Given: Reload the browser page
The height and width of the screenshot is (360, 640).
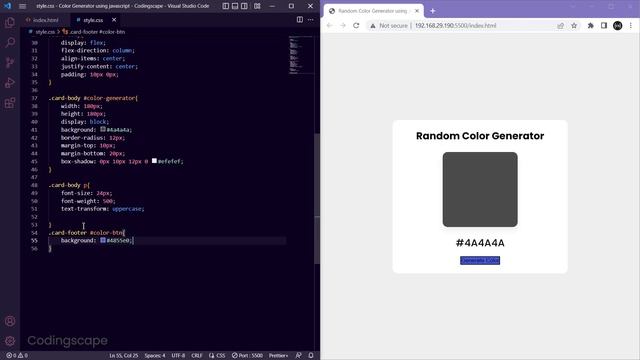Looking at the screenshot, I should point(356,25).
